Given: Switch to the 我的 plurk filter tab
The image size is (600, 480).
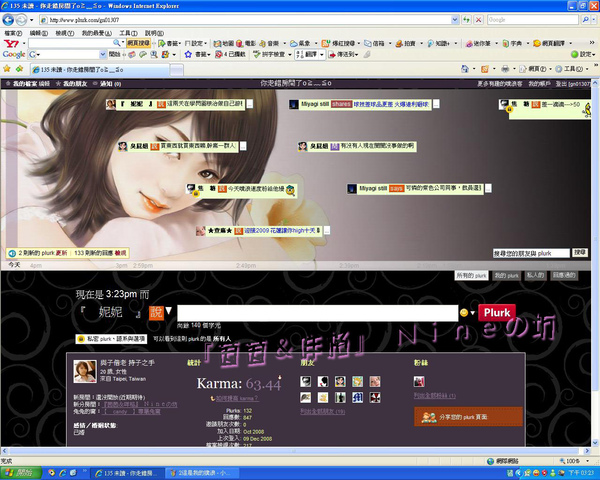Looking at the screenshot, I should (506, 276).
